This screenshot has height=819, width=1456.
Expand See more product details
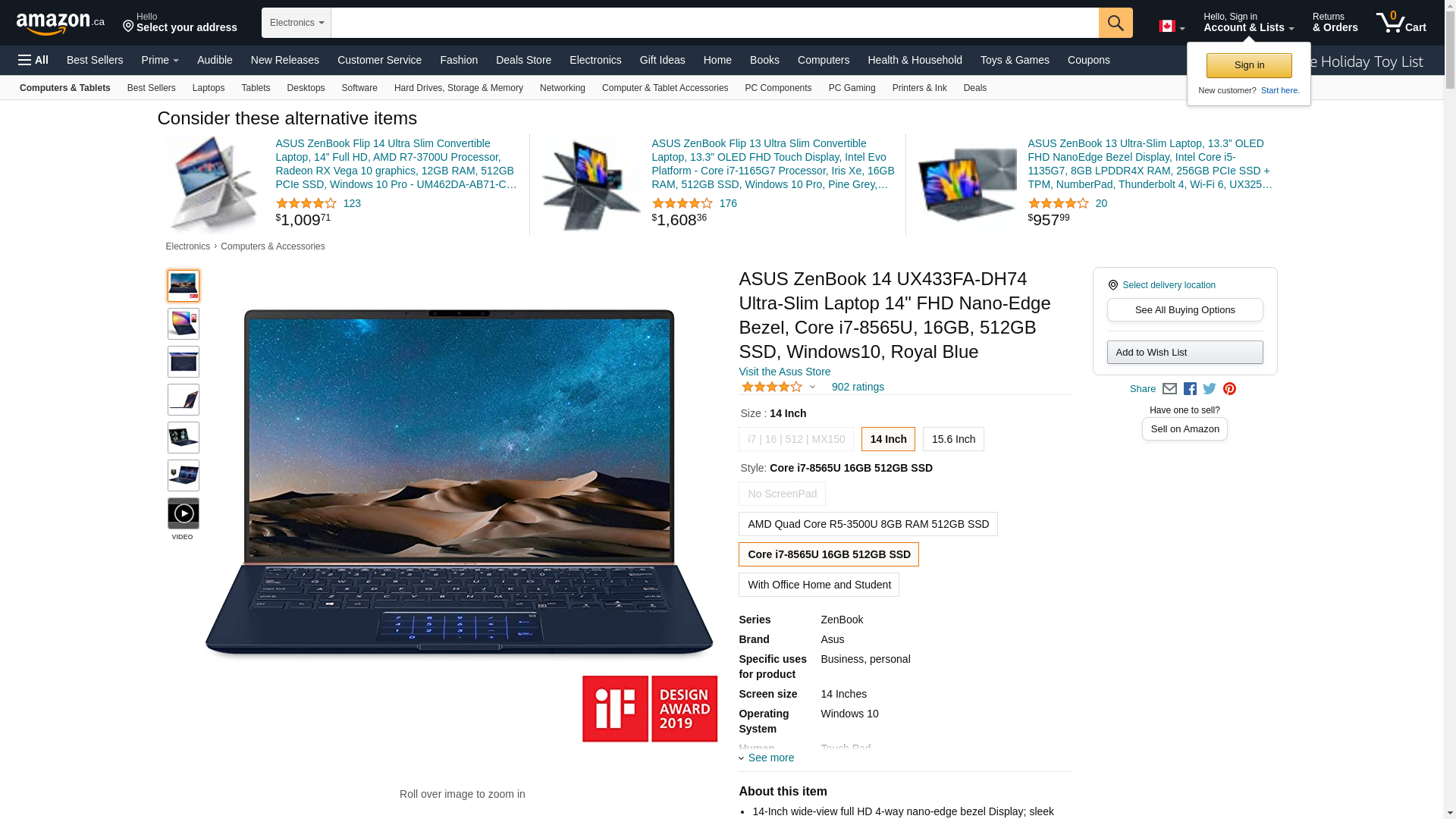pyautogui.click(x=767, y=758)
